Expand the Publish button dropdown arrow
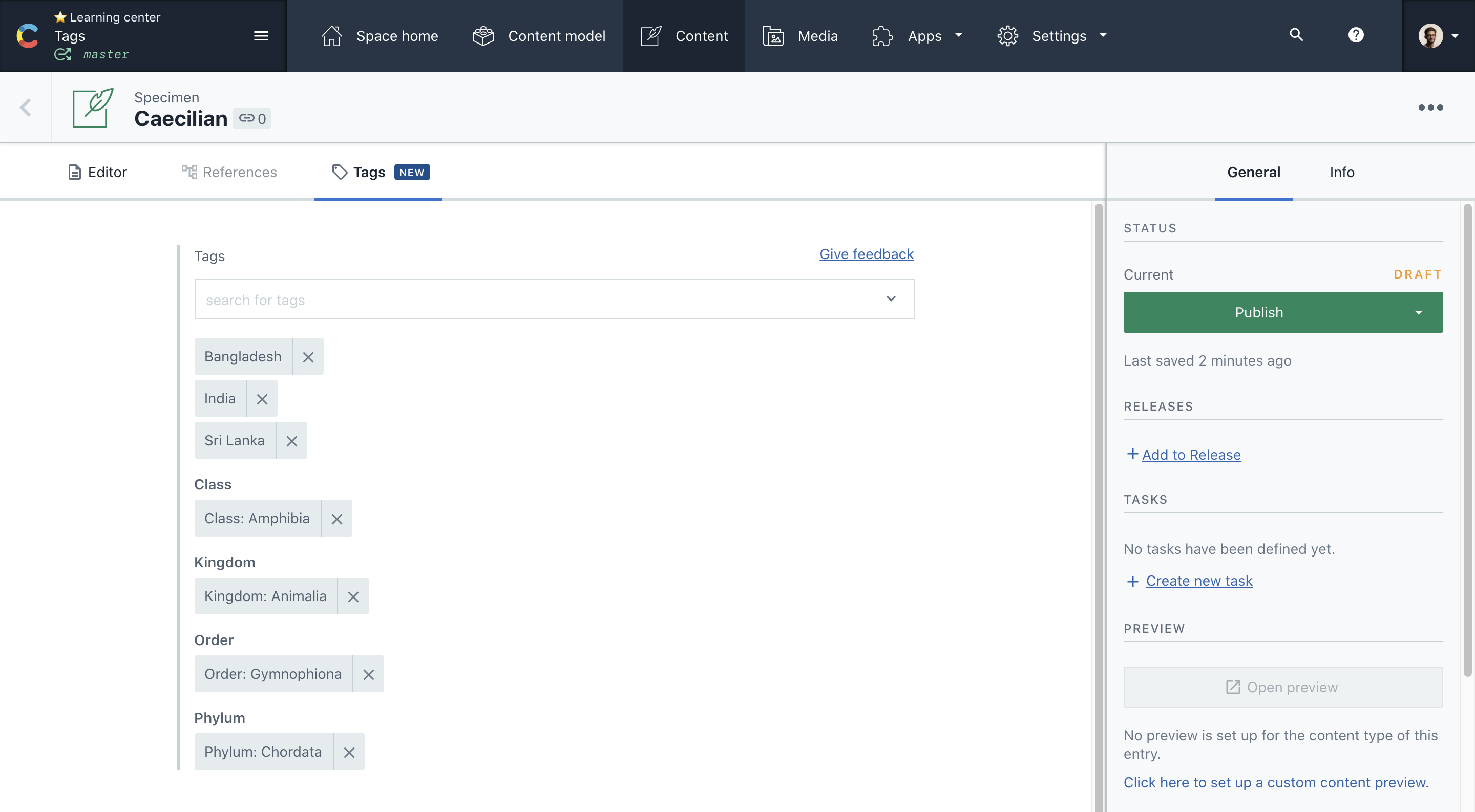Screen dimensions: 1475x812 pyautogui.click(x=1418, y=312)
